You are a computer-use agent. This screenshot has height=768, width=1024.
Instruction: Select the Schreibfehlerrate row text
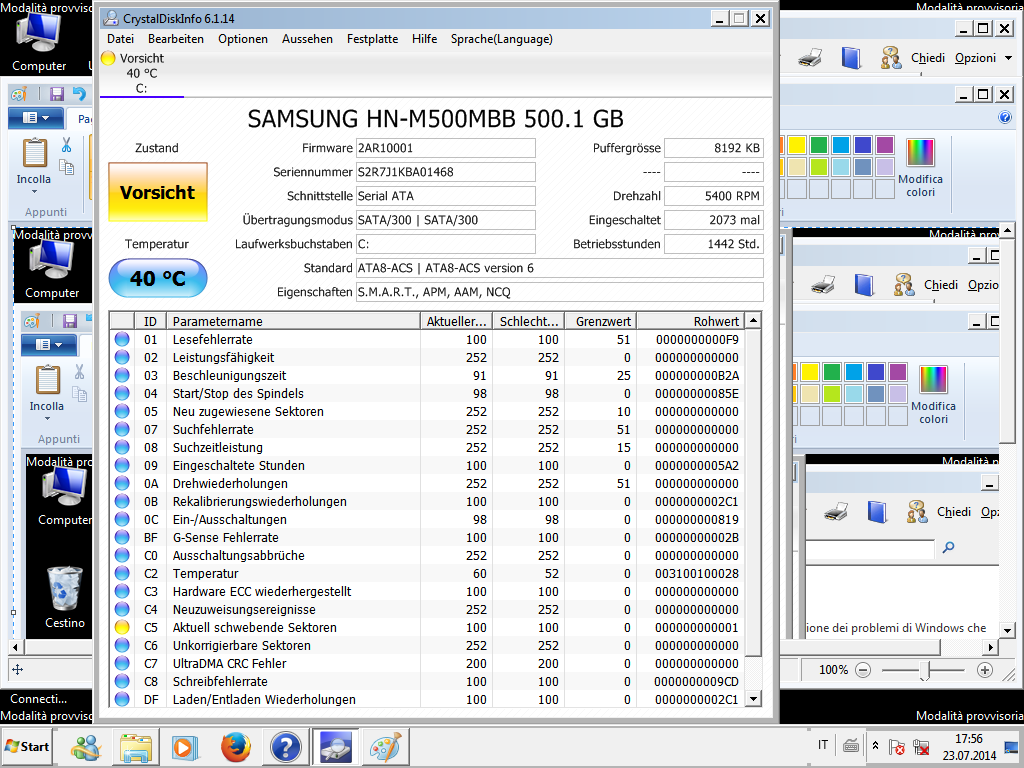pos(220,681)
